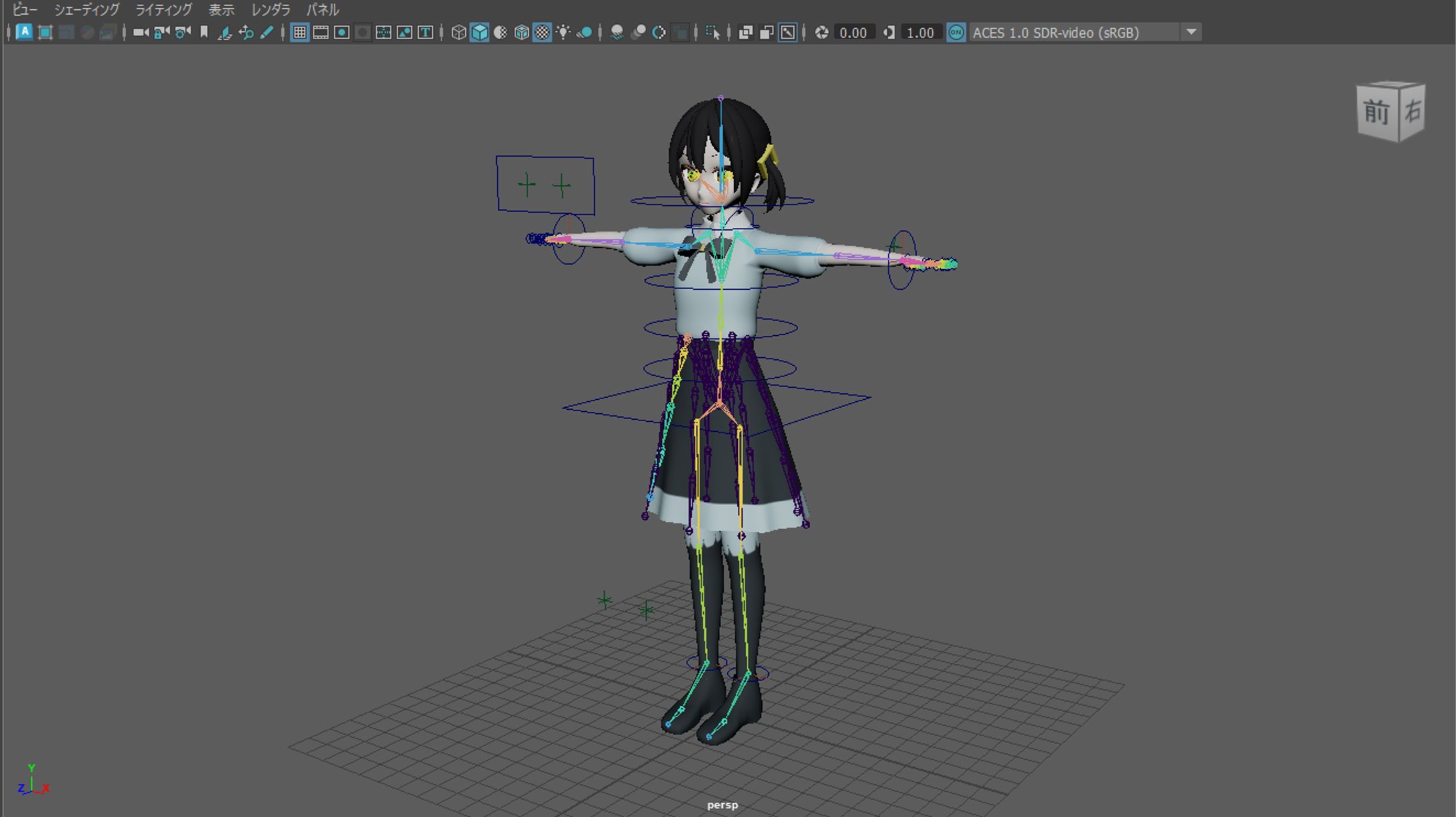Open the レンダラ menu
Screen dimensions: 1456x817
pos(270,10)
